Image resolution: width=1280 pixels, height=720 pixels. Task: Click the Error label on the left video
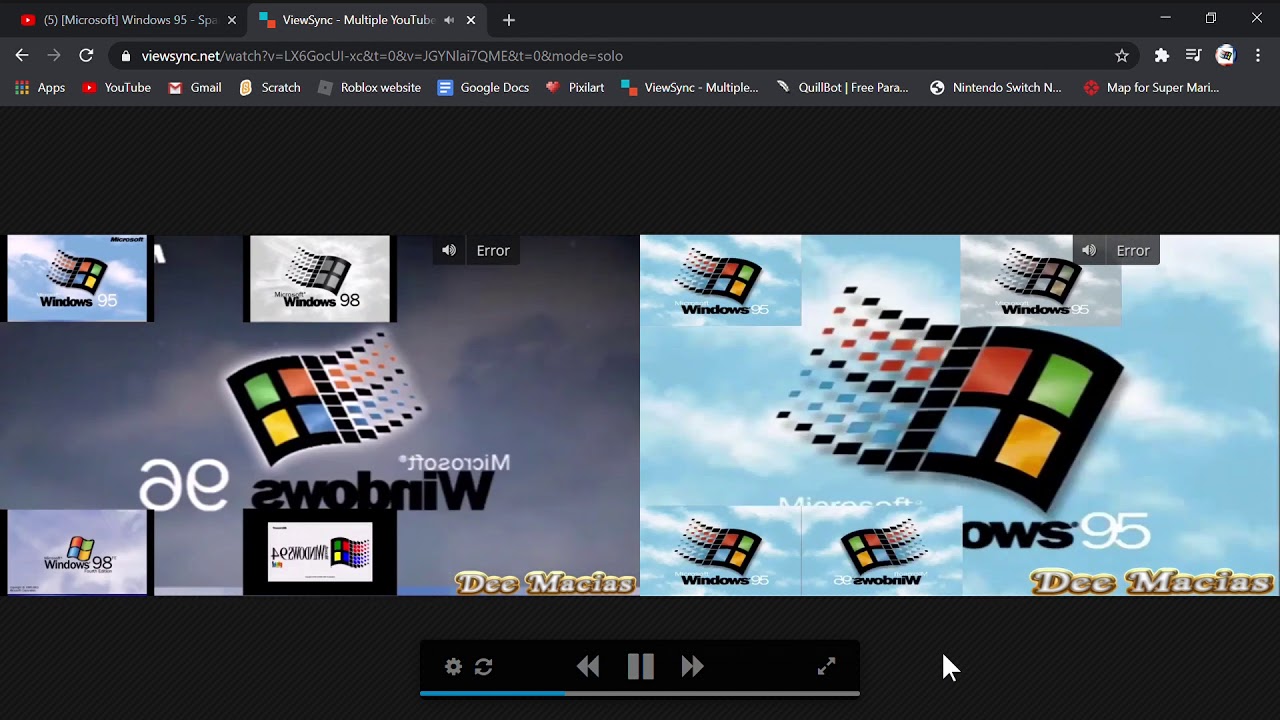point(493,251)
